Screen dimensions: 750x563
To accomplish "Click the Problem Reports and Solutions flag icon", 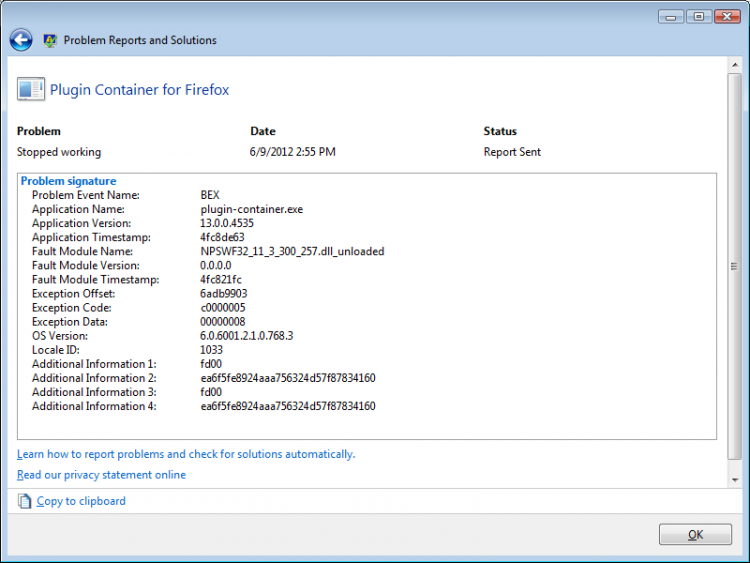I will (50, 41).
